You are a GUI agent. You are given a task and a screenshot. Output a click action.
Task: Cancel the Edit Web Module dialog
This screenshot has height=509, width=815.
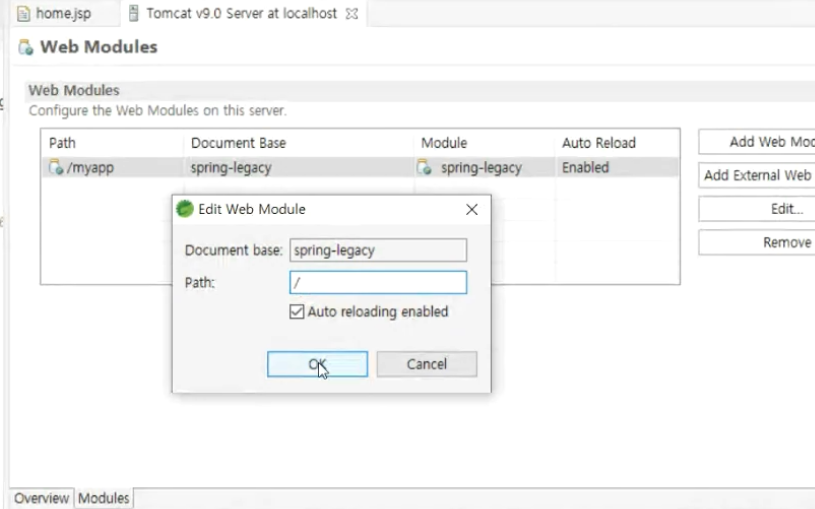[x=427, y=364]
